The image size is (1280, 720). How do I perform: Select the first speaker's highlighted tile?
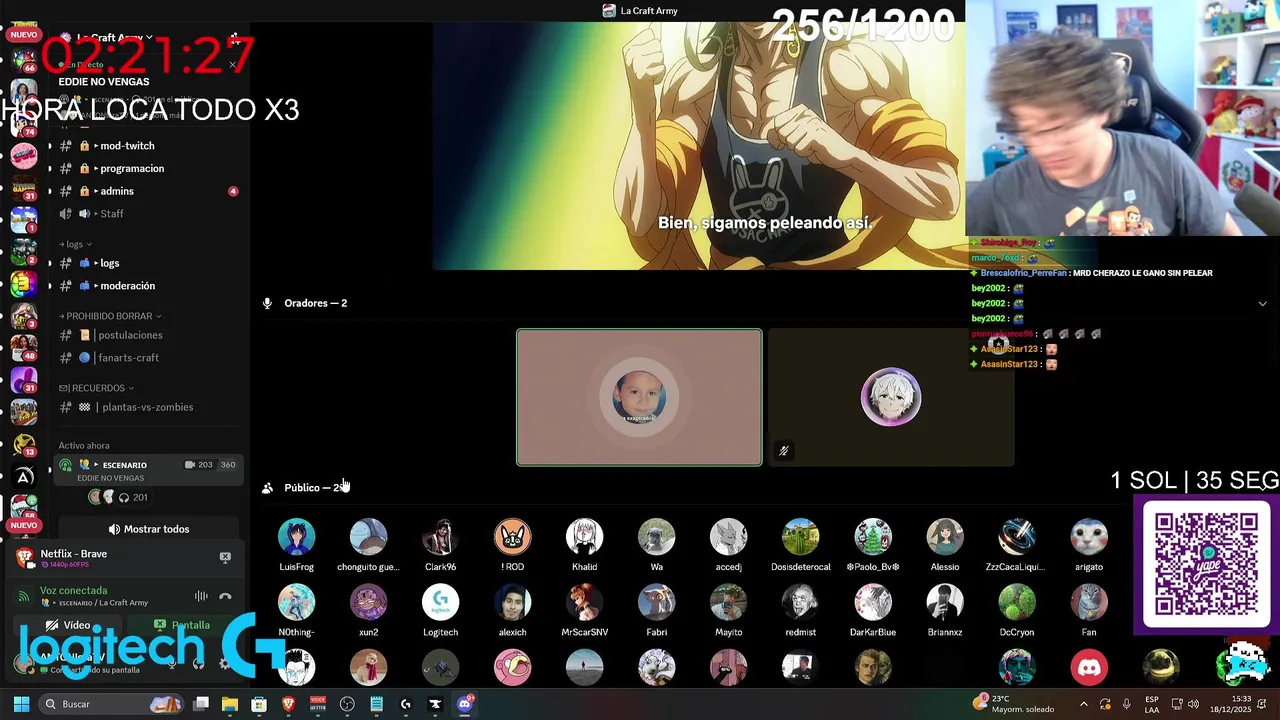639,397
